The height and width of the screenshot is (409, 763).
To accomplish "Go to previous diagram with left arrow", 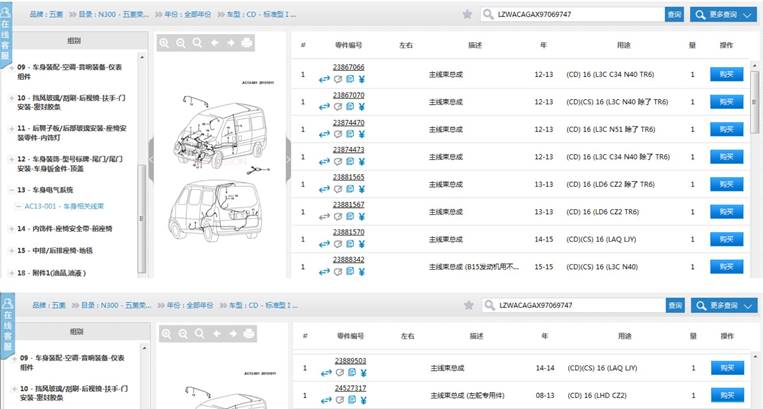I will click(214, 43).
